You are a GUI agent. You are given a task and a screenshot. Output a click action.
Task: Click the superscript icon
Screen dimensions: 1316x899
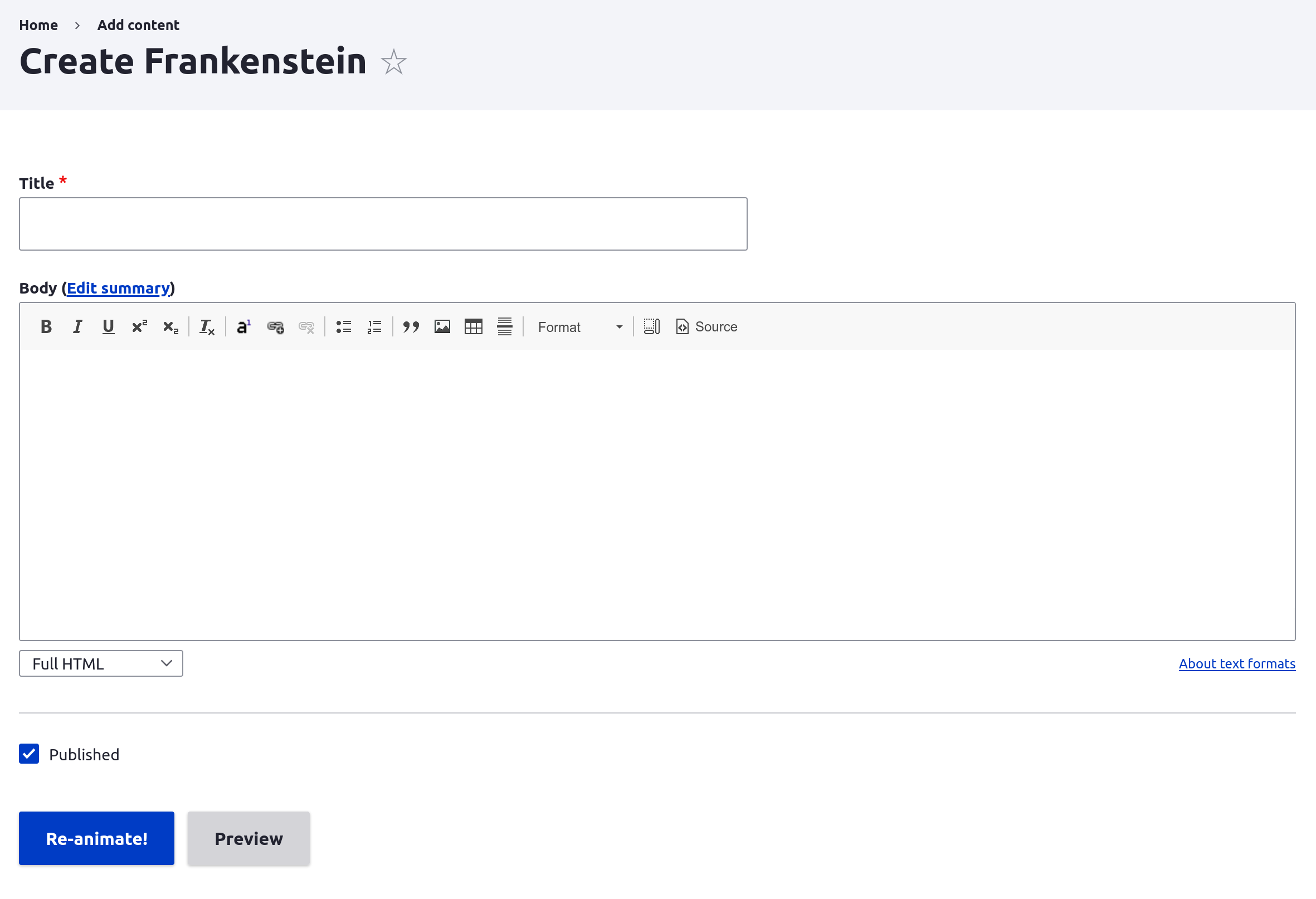tap(139, 326)
